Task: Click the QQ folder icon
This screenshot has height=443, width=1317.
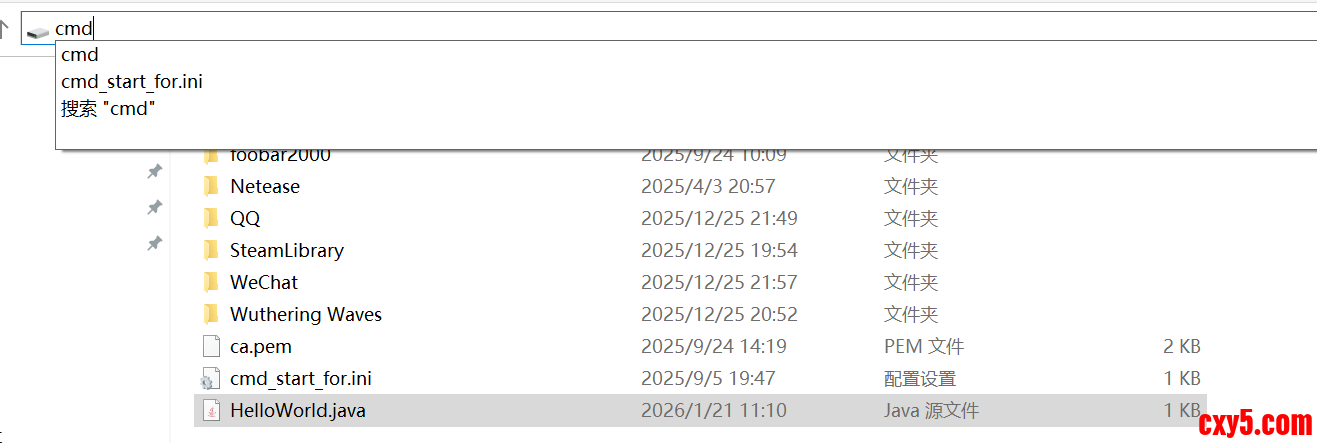Action: pyautogui.click(x=210, y=218)
